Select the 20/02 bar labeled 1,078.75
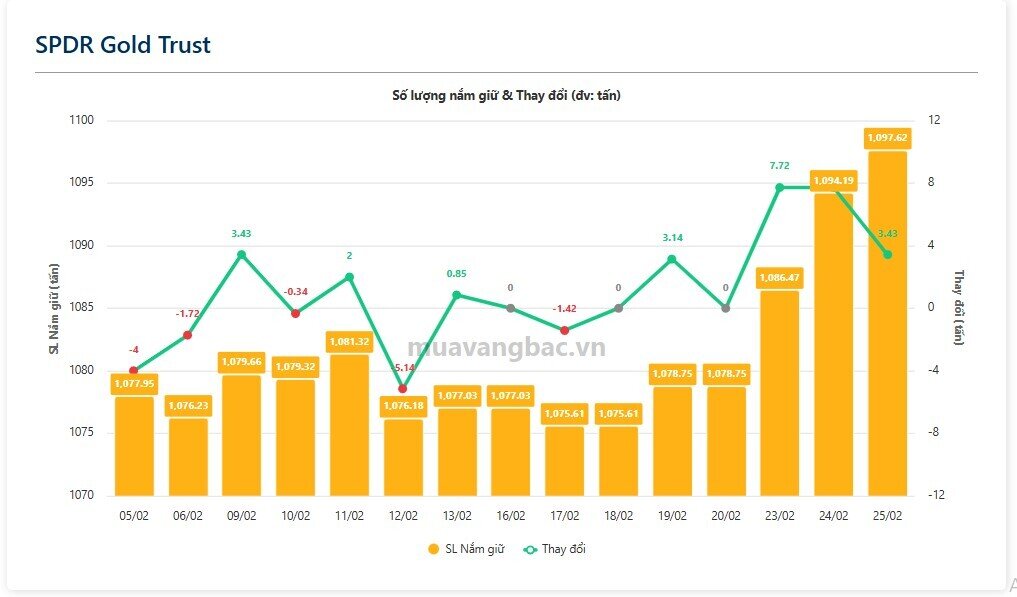Image resolution: width=1017 pixels, height=597 pixels. 726,442
